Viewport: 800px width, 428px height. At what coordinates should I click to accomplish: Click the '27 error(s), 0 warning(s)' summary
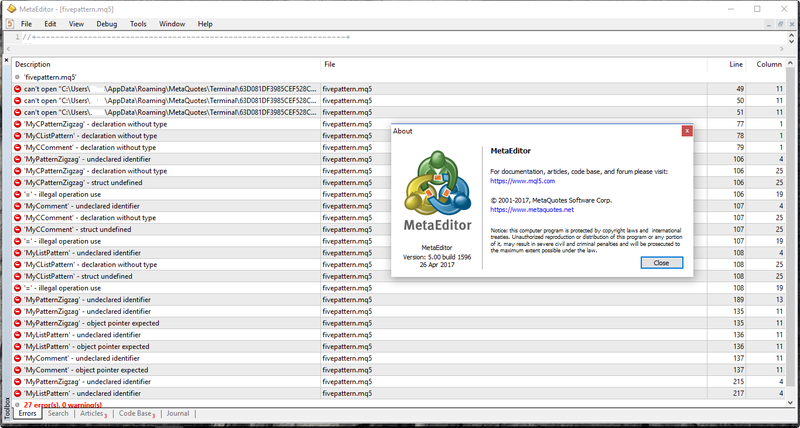(65, 404)
